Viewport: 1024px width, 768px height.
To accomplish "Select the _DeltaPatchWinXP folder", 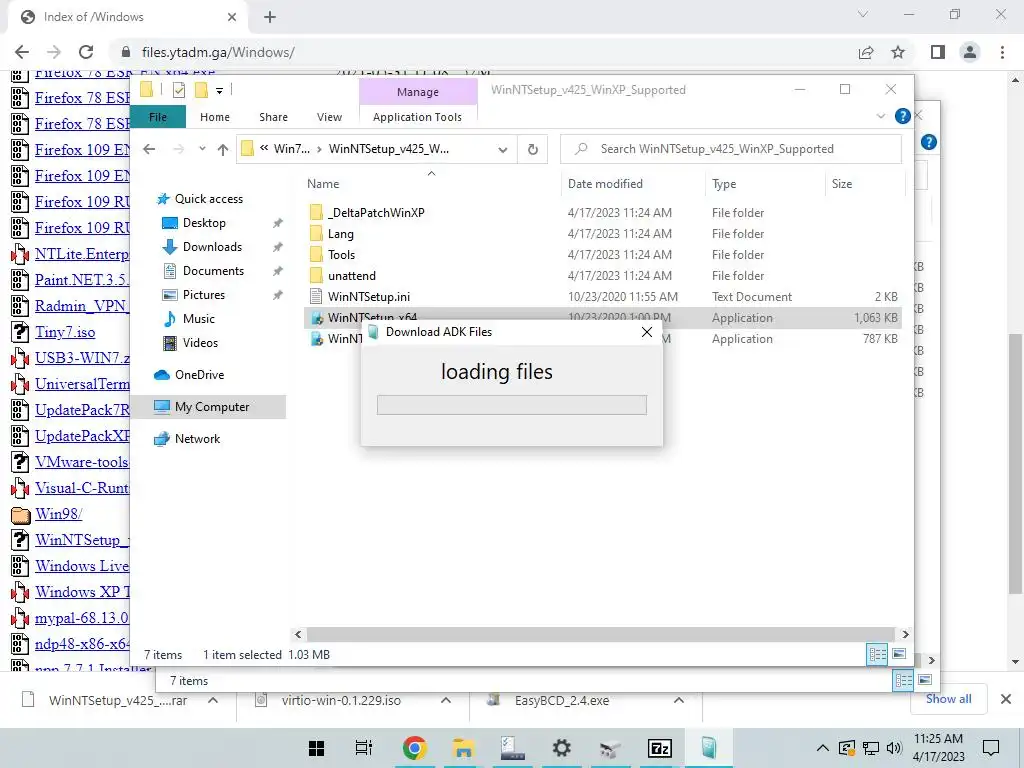I will click(376, 213).
